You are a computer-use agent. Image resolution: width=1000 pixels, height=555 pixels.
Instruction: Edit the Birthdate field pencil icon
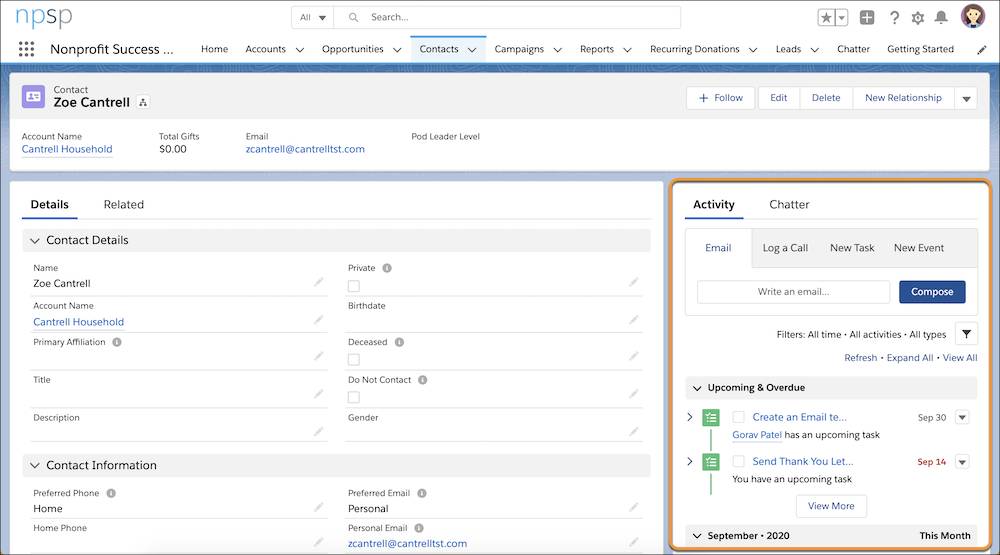pos(633,320)
